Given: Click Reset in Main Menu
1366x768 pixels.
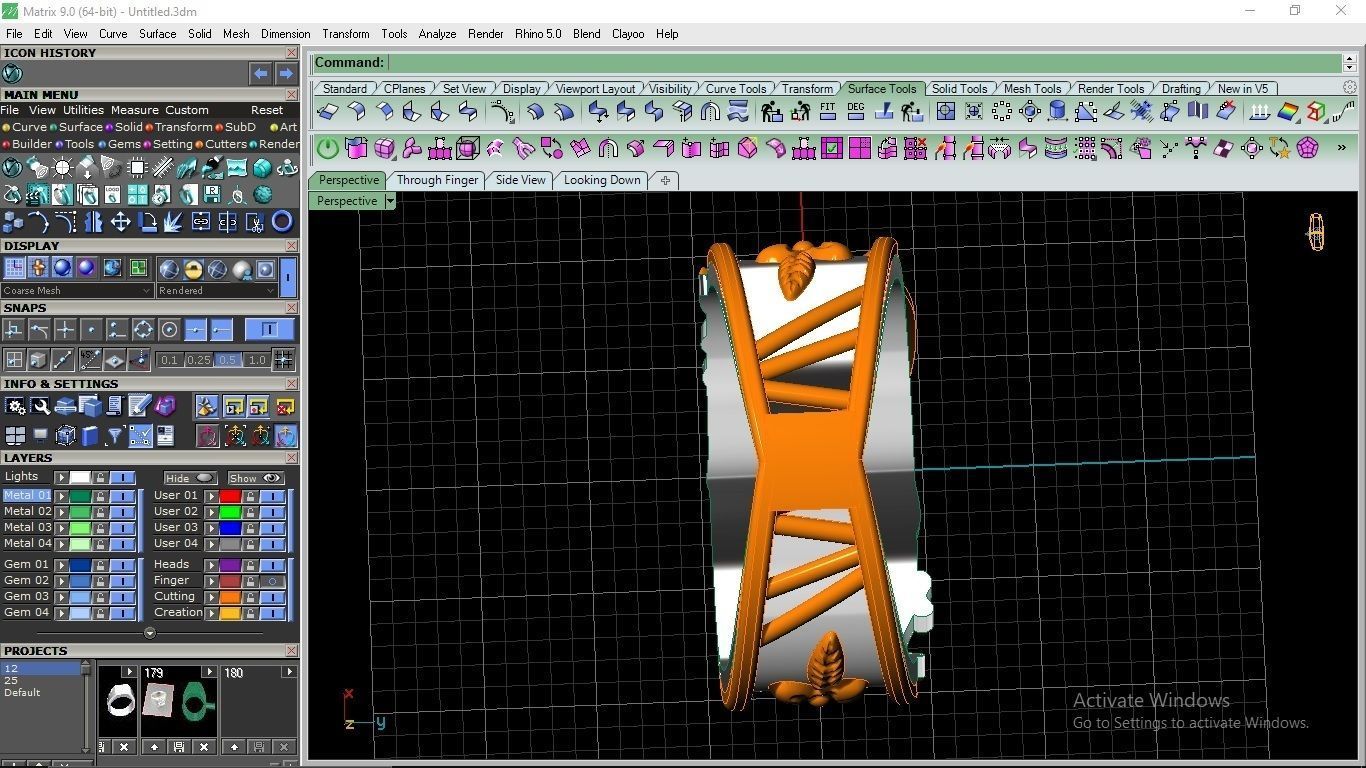Looking at the screenshot, I should tap(267, 110).
